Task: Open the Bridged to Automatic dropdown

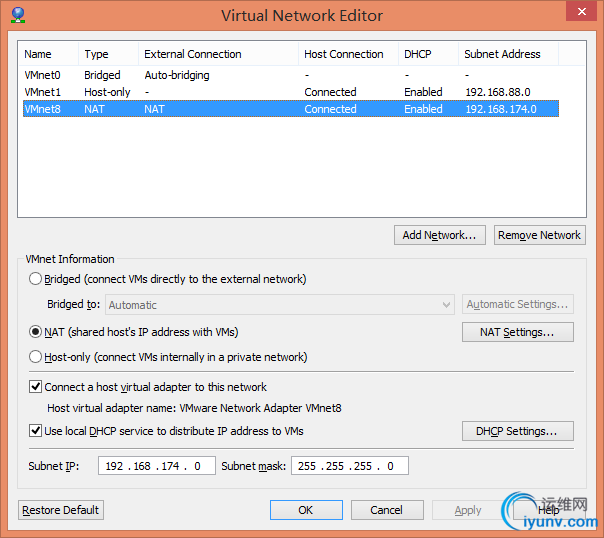Action: tap(280, 305)
